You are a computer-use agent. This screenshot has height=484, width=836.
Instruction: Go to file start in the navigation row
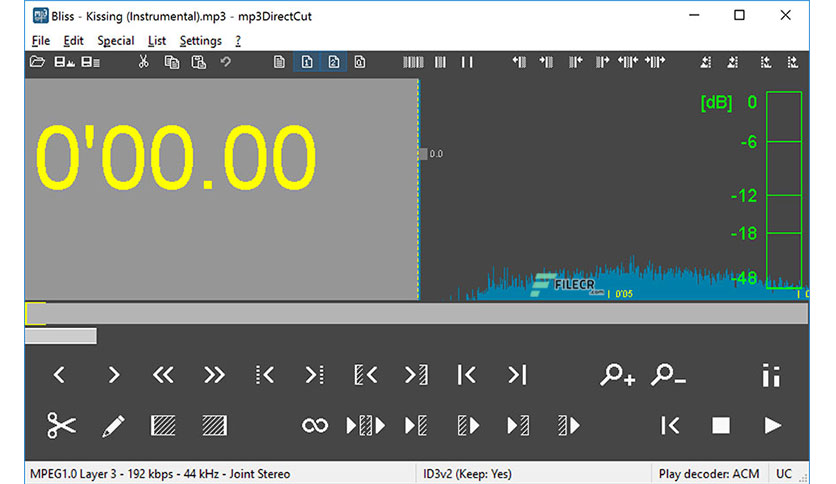tap(467, 375)
